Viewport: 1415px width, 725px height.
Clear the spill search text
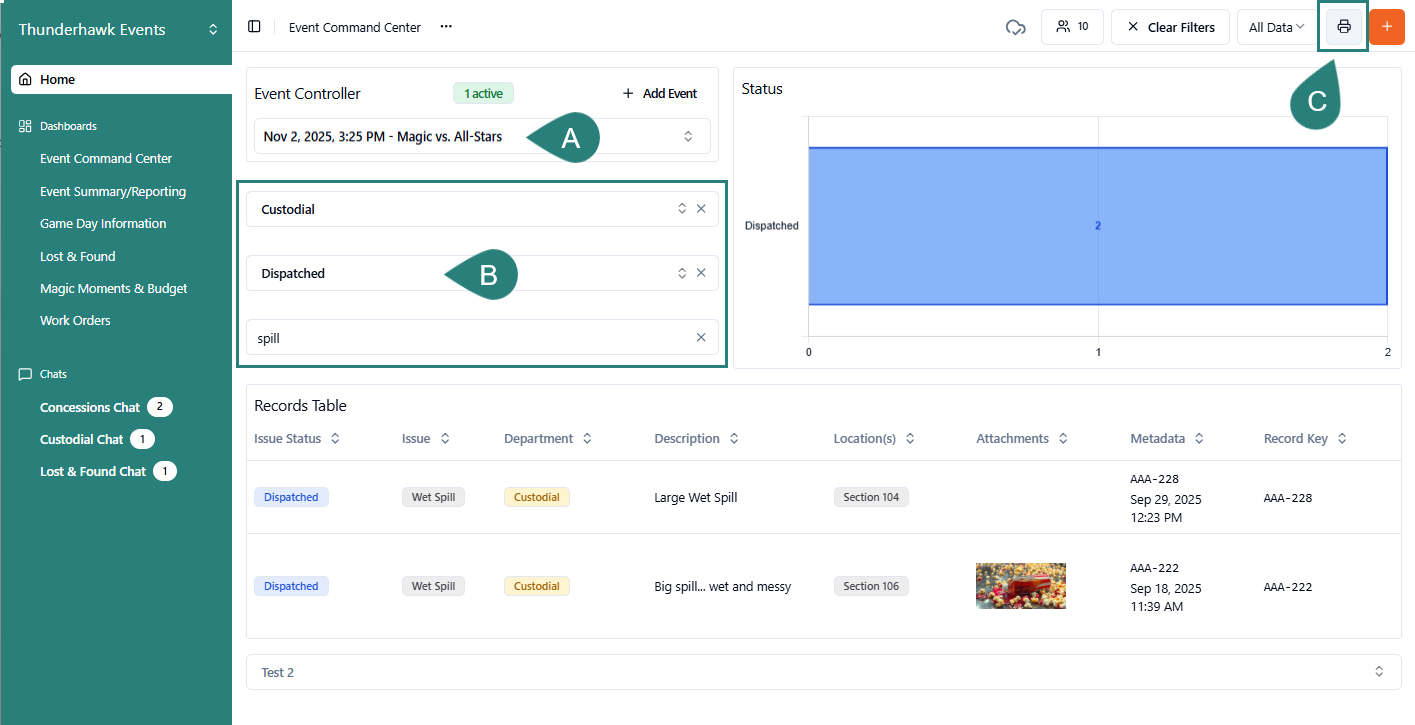click(x=701, y=338)
